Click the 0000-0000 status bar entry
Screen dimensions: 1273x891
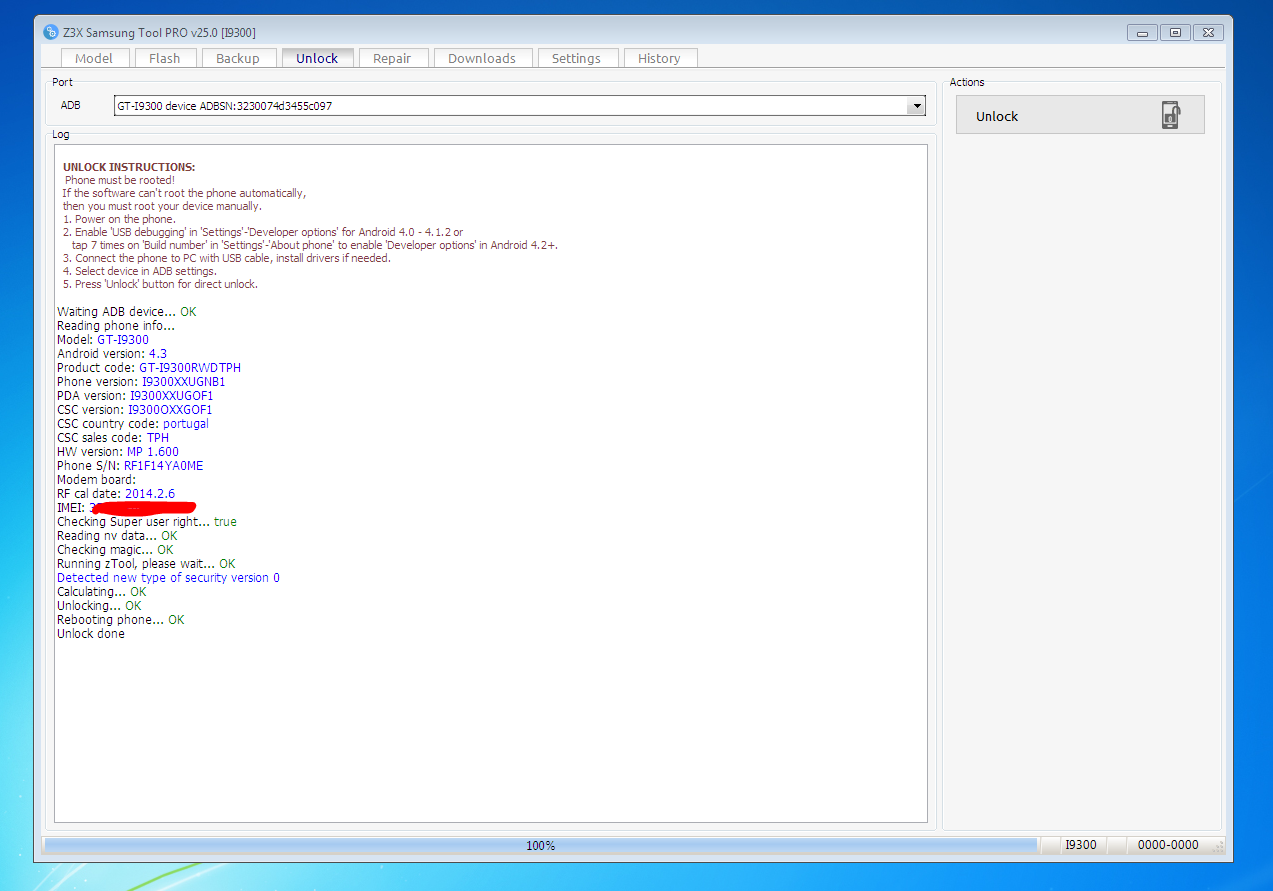point(1168,845)
